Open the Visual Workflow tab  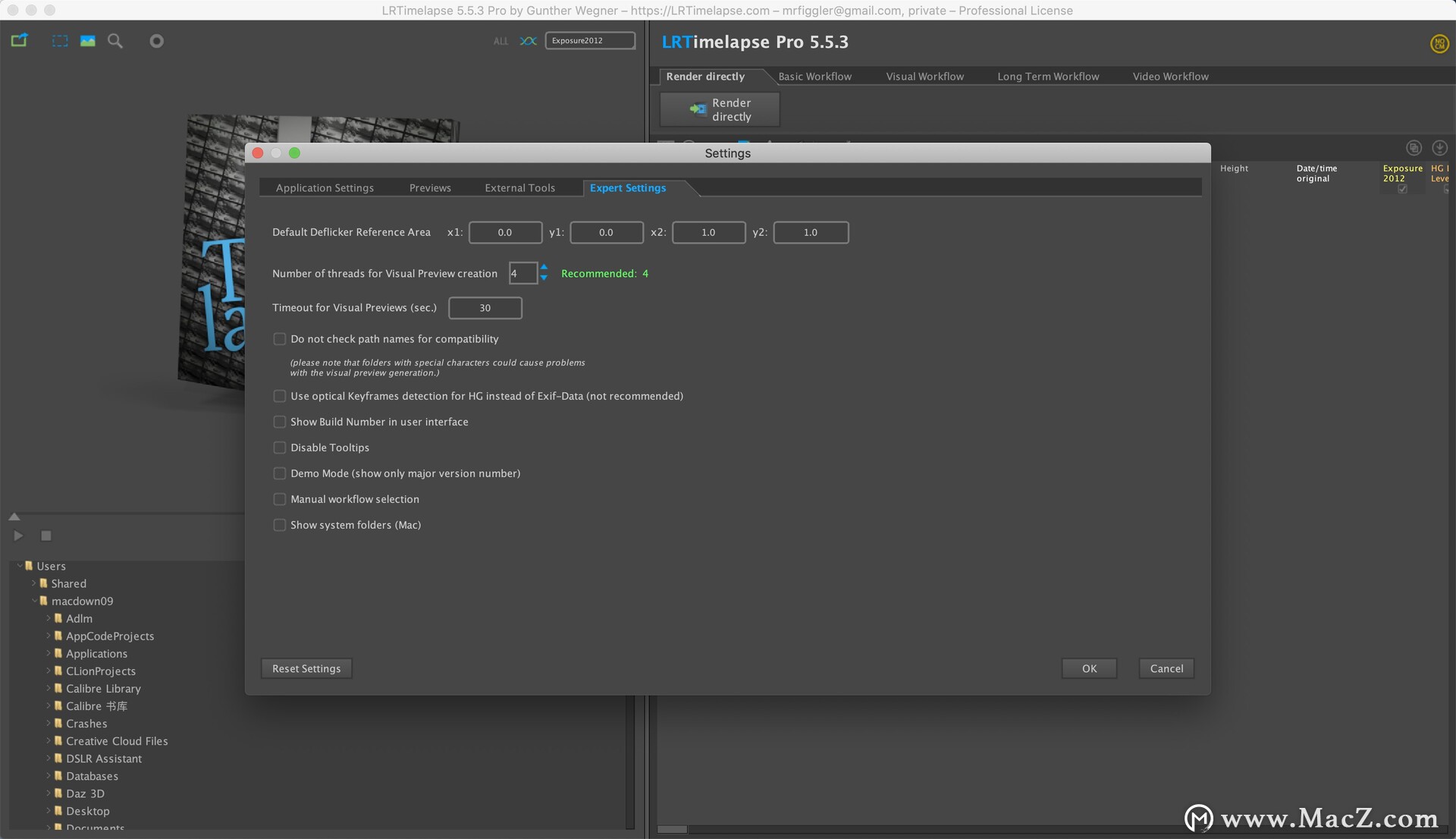click(924, 77)
